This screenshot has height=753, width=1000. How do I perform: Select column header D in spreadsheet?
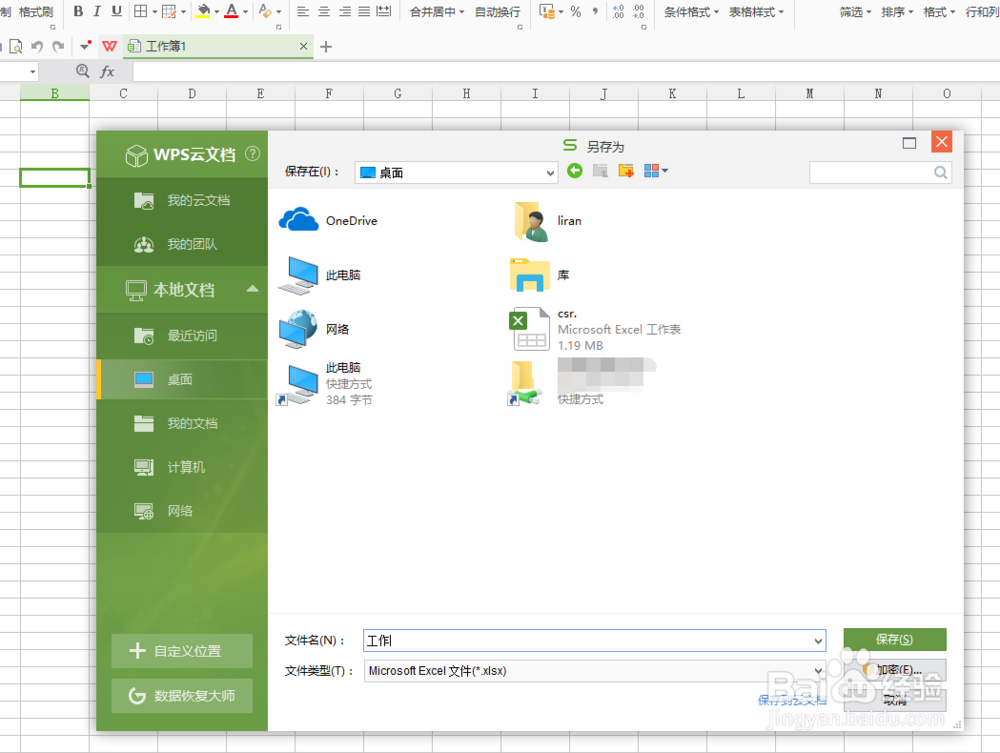click(192, 94)
